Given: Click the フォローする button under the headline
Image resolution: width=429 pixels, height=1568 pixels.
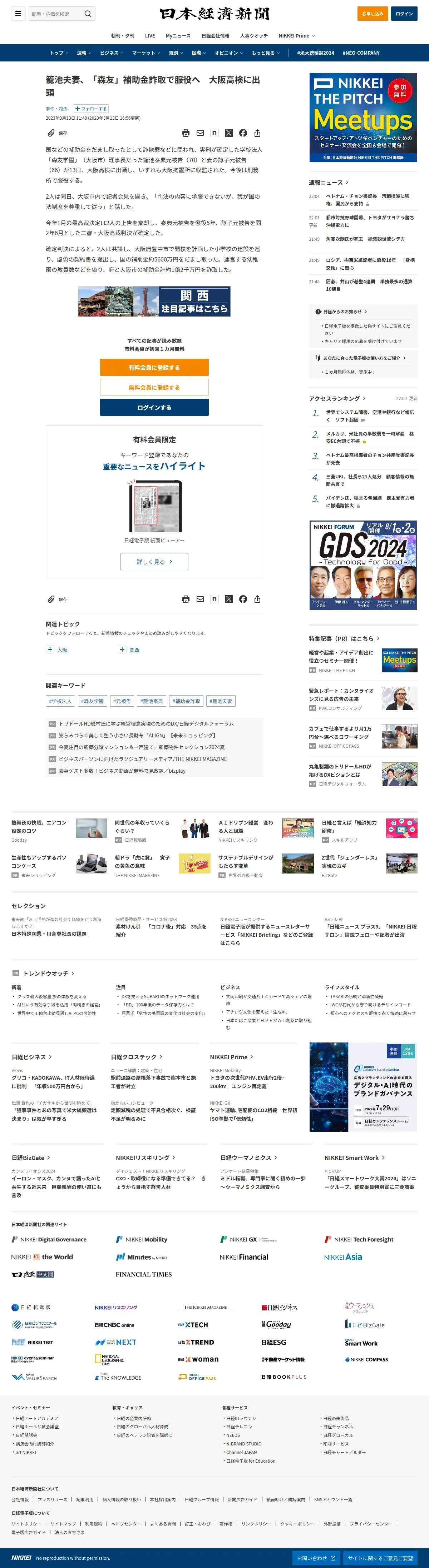Looking at the screenshot, I should pyautogui.click(x=91, y=108).
